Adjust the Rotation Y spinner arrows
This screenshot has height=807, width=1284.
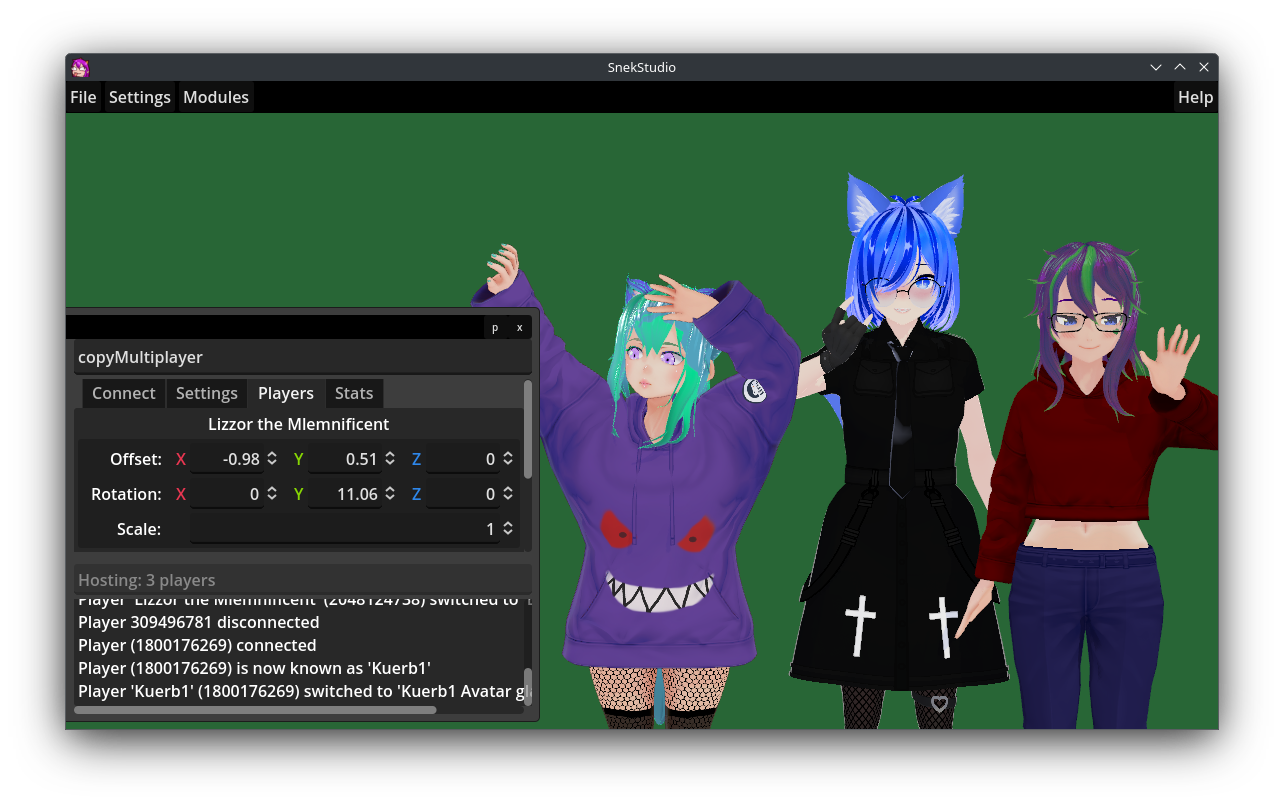(x=390, y=494)
